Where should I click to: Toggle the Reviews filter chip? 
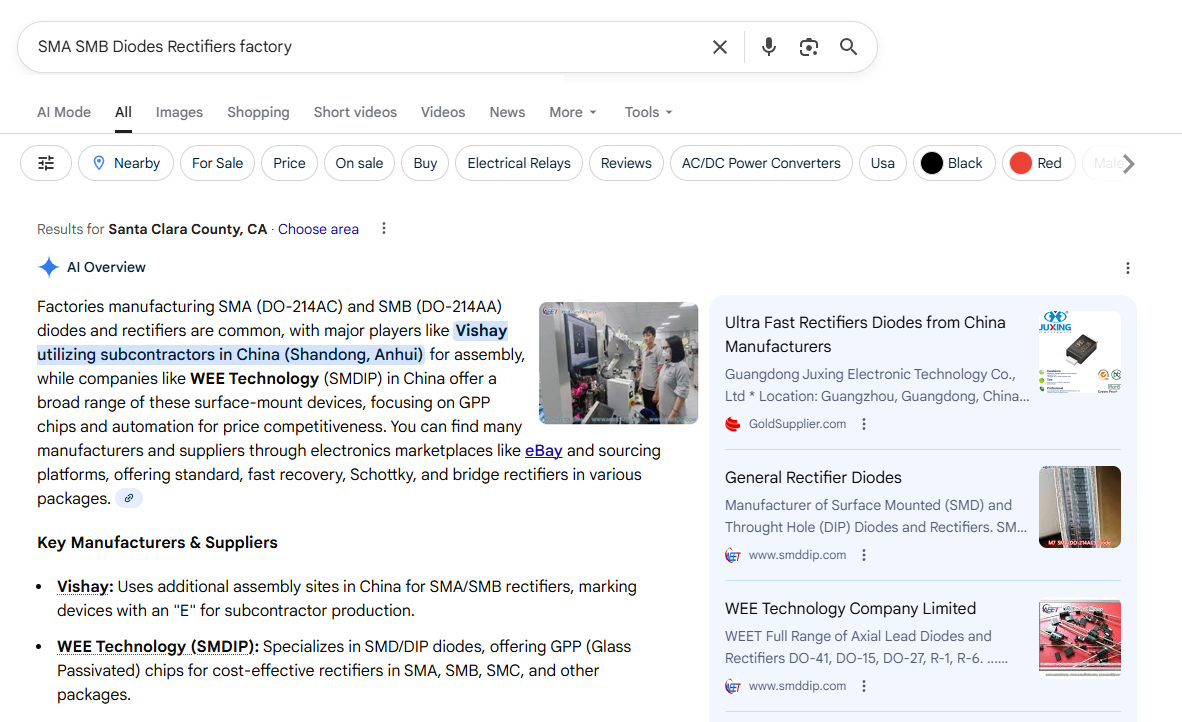[626, 162]
